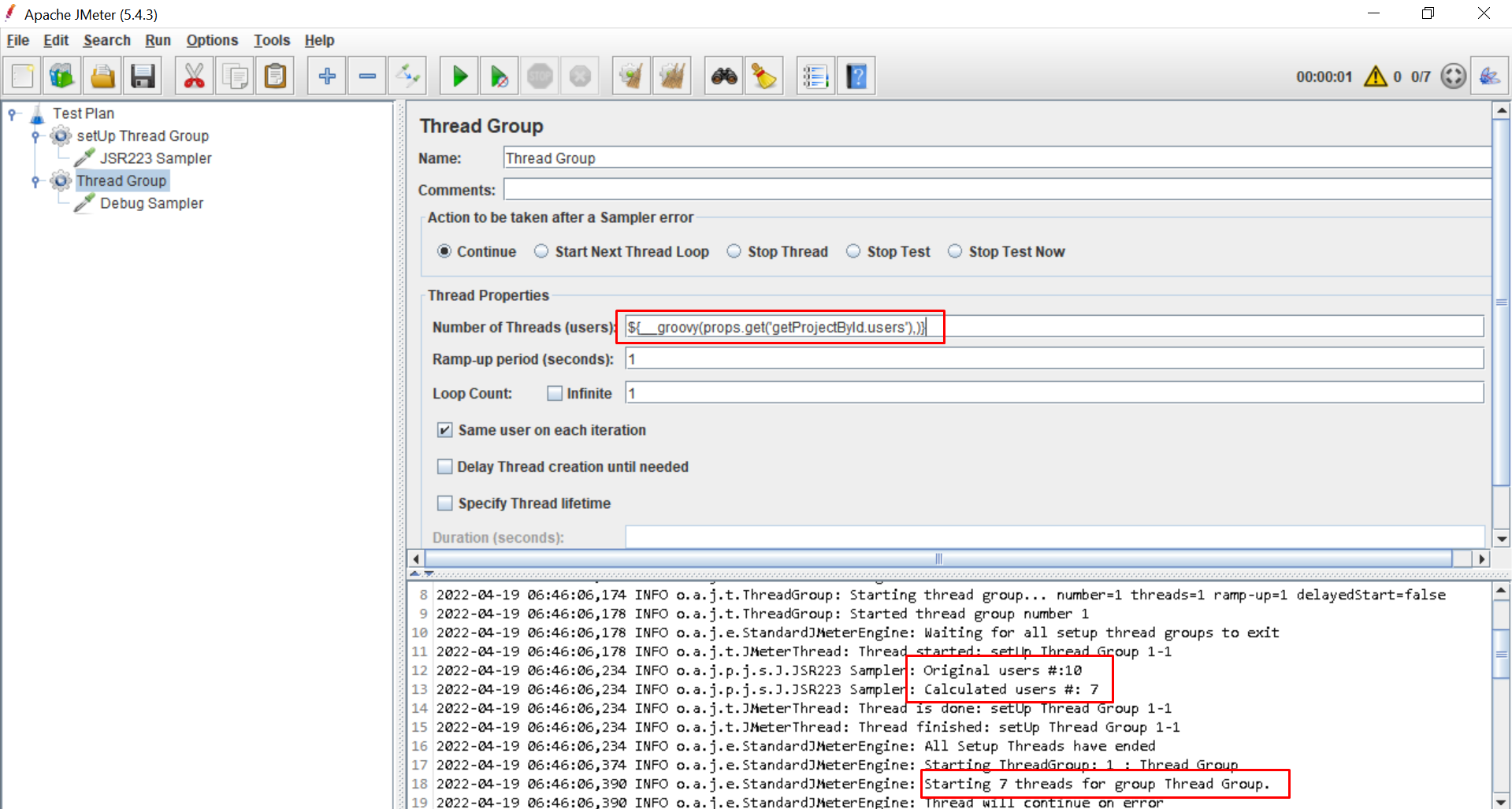Check Delay Thread creation until needed
The image size is (1512, 809).
coord(445,466)
